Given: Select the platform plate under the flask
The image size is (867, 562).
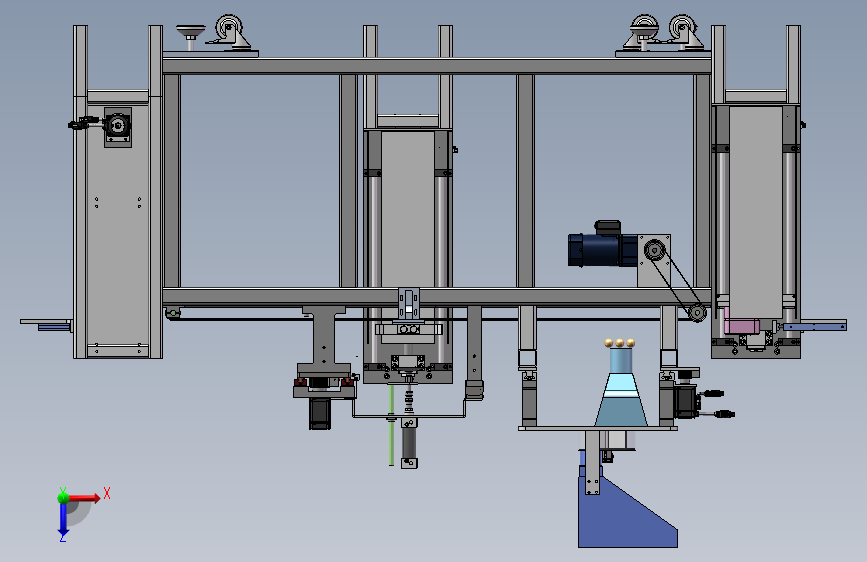Looking at the screenshot, I should (x=598, y=428).
